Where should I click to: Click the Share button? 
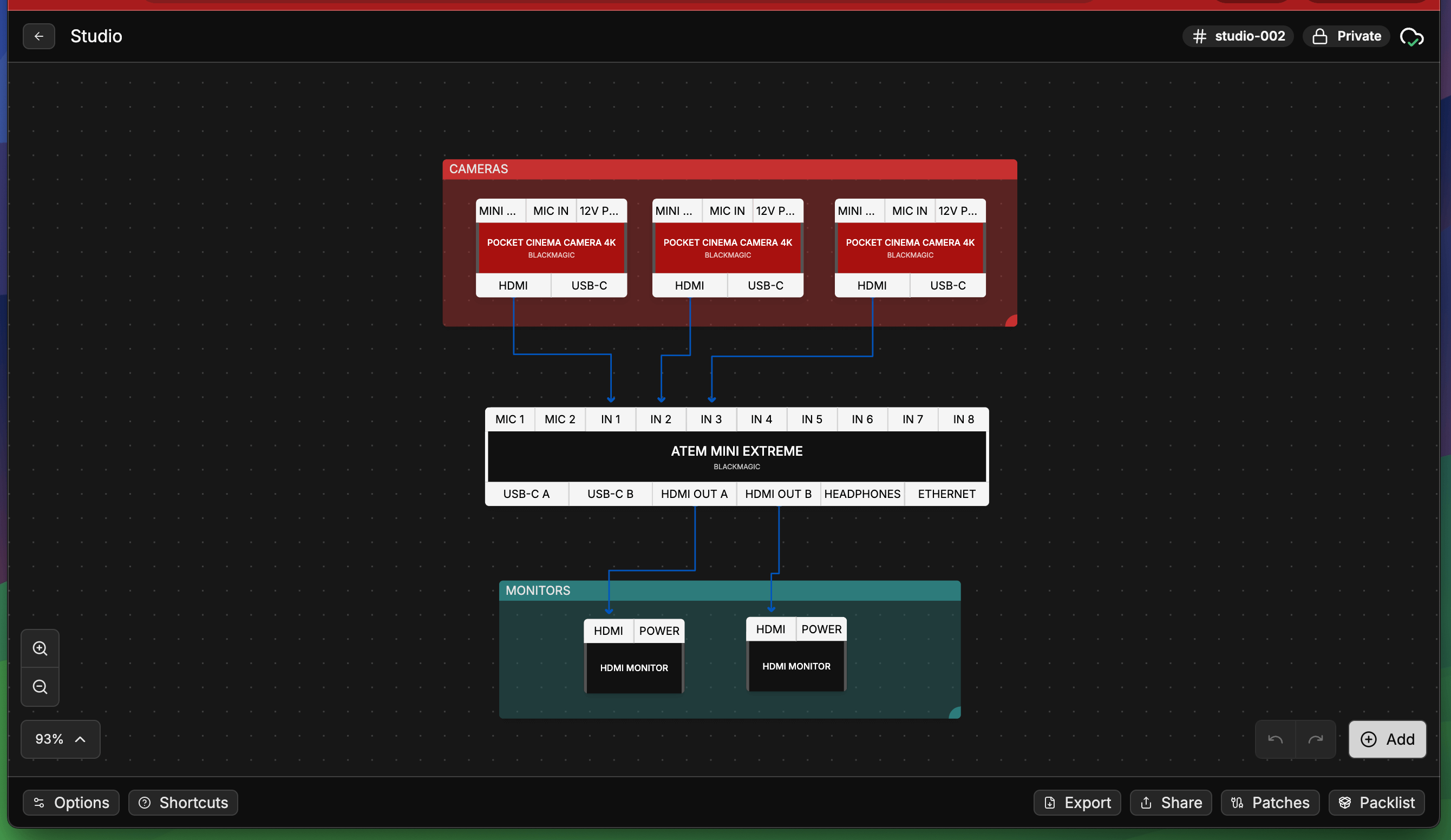[x=1171, y=803]
